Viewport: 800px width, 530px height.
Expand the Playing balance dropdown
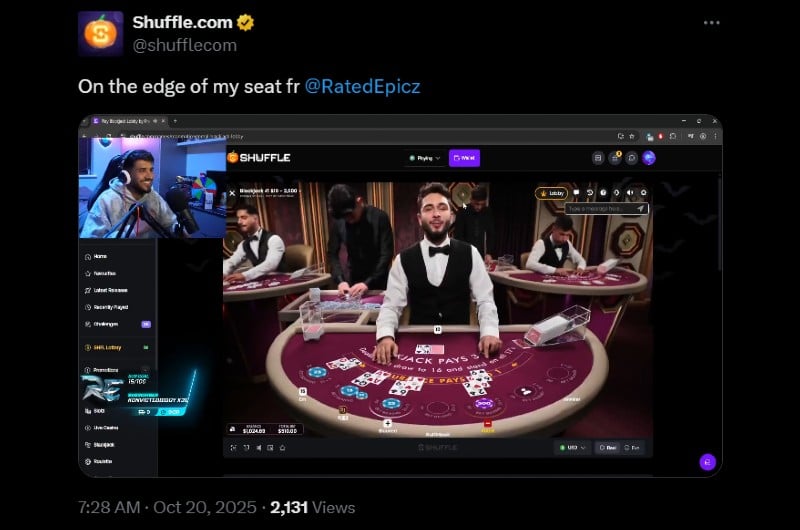tap(424, 158)
